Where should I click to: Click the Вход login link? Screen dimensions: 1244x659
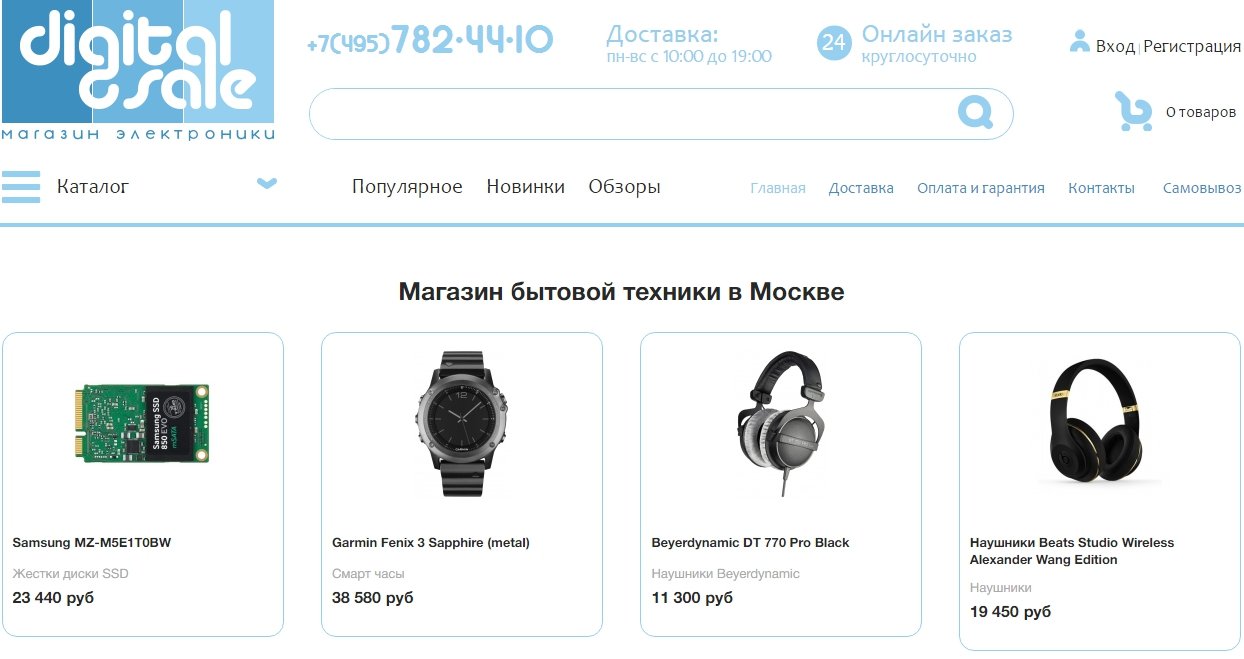1115,46
